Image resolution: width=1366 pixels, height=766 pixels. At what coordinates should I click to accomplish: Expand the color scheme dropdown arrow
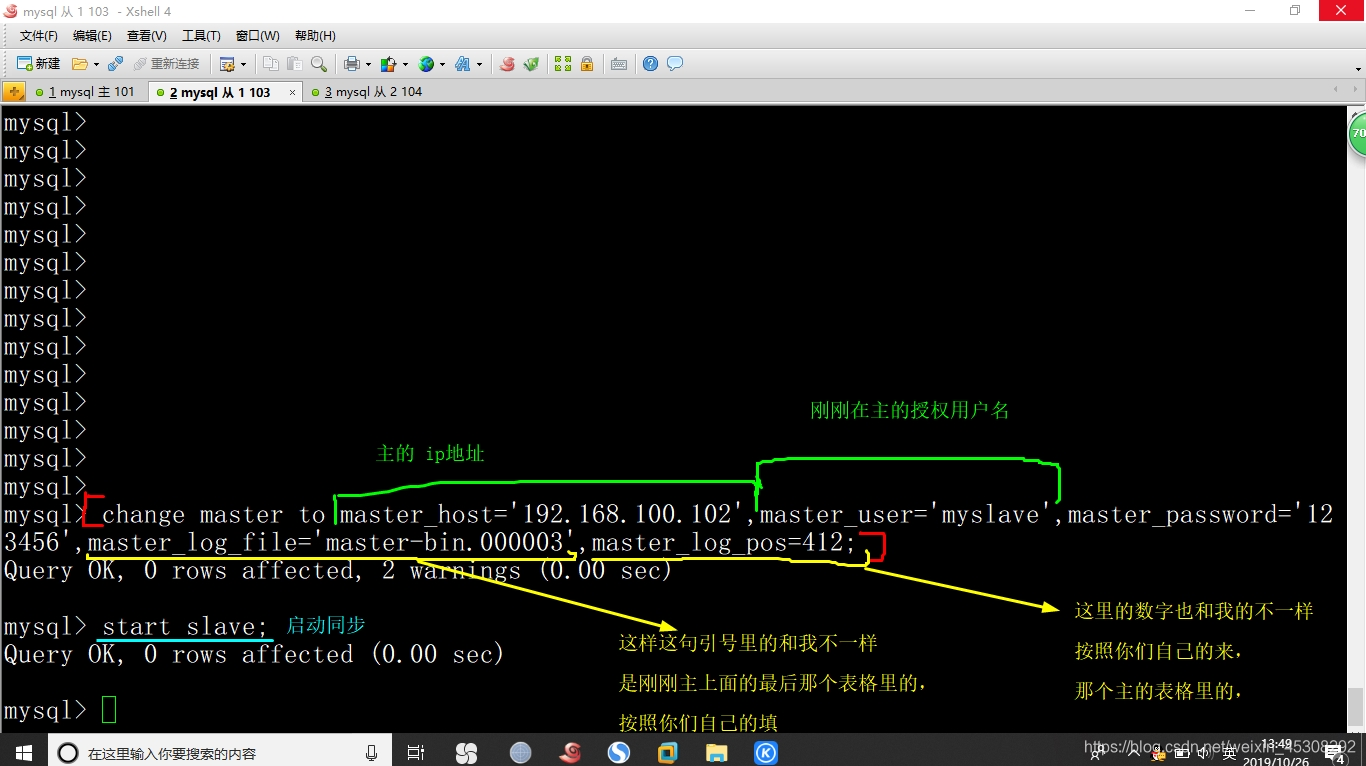(405, 64)
